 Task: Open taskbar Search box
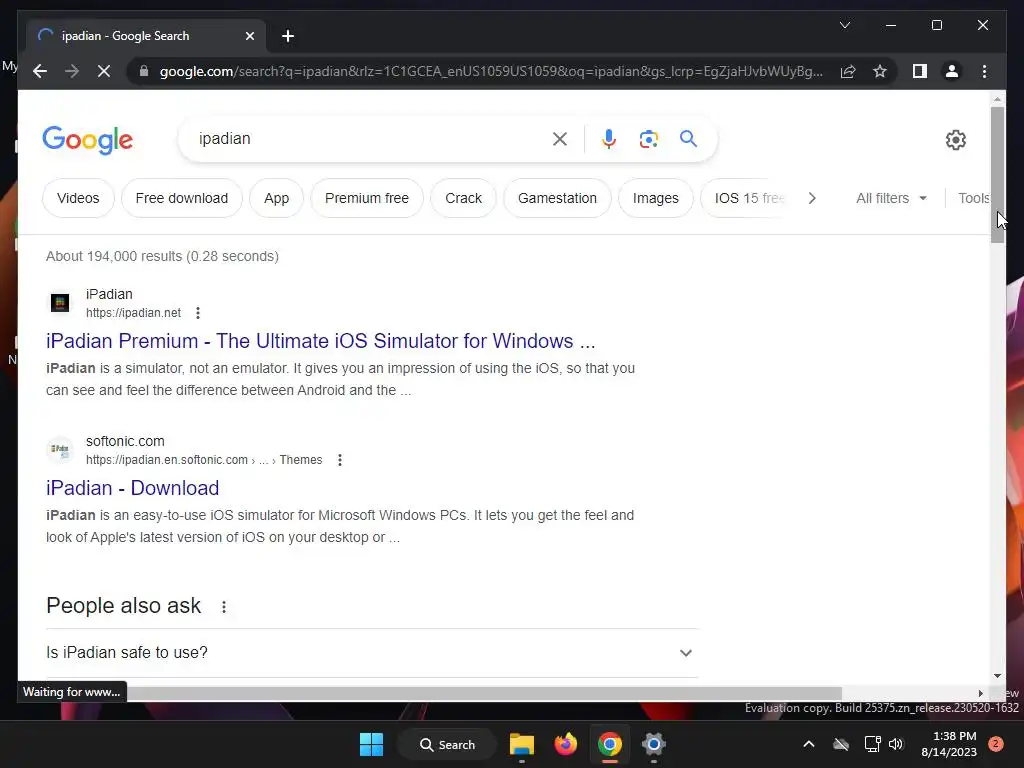pos(447,744)
